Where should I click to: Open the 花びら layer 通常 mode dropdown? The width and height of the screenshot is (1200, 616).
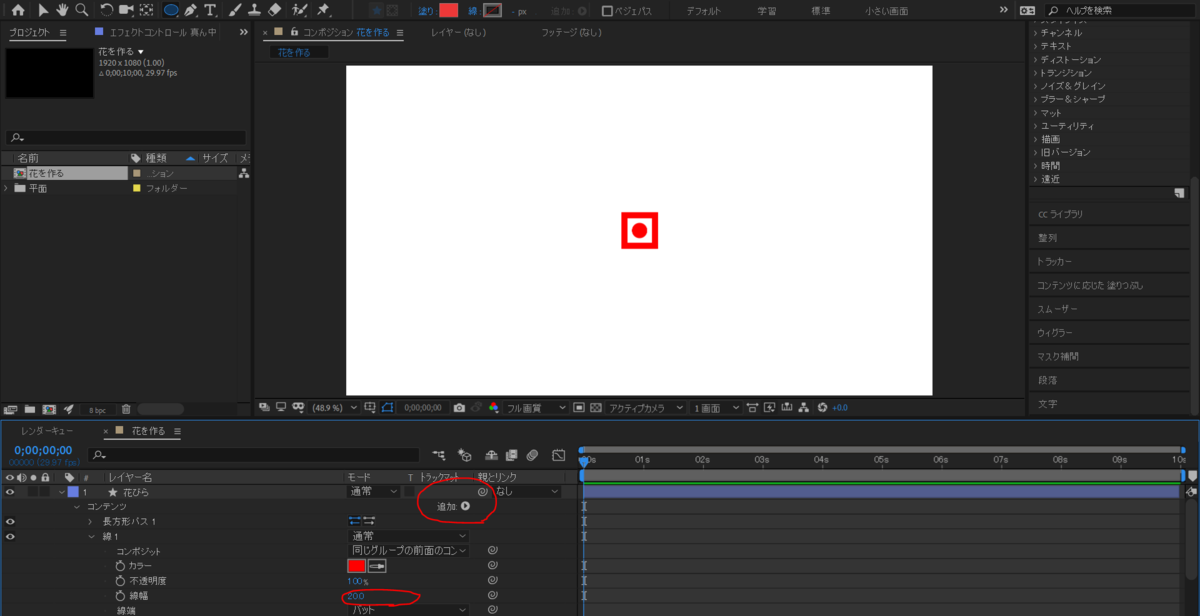(x=373, y=492)
